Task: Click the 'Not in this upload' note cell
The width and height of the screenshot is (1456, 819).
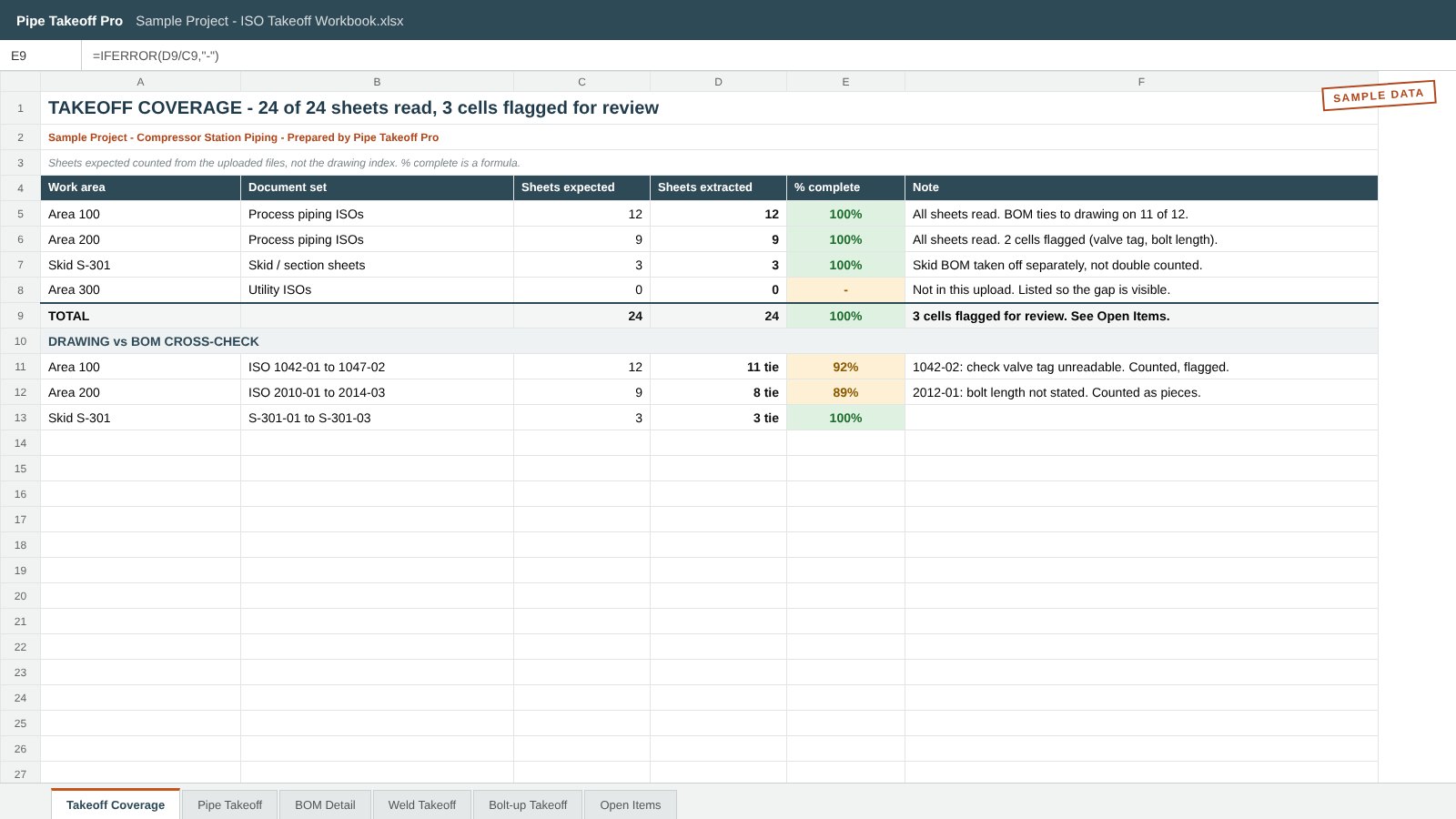Action: 1141,289
